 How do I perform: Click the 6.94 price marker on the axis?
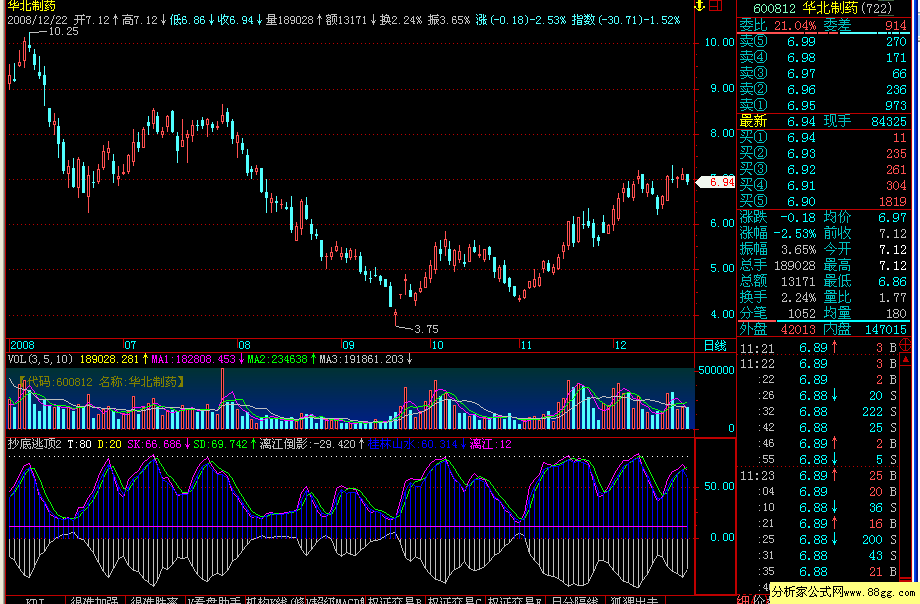(716, 182)
